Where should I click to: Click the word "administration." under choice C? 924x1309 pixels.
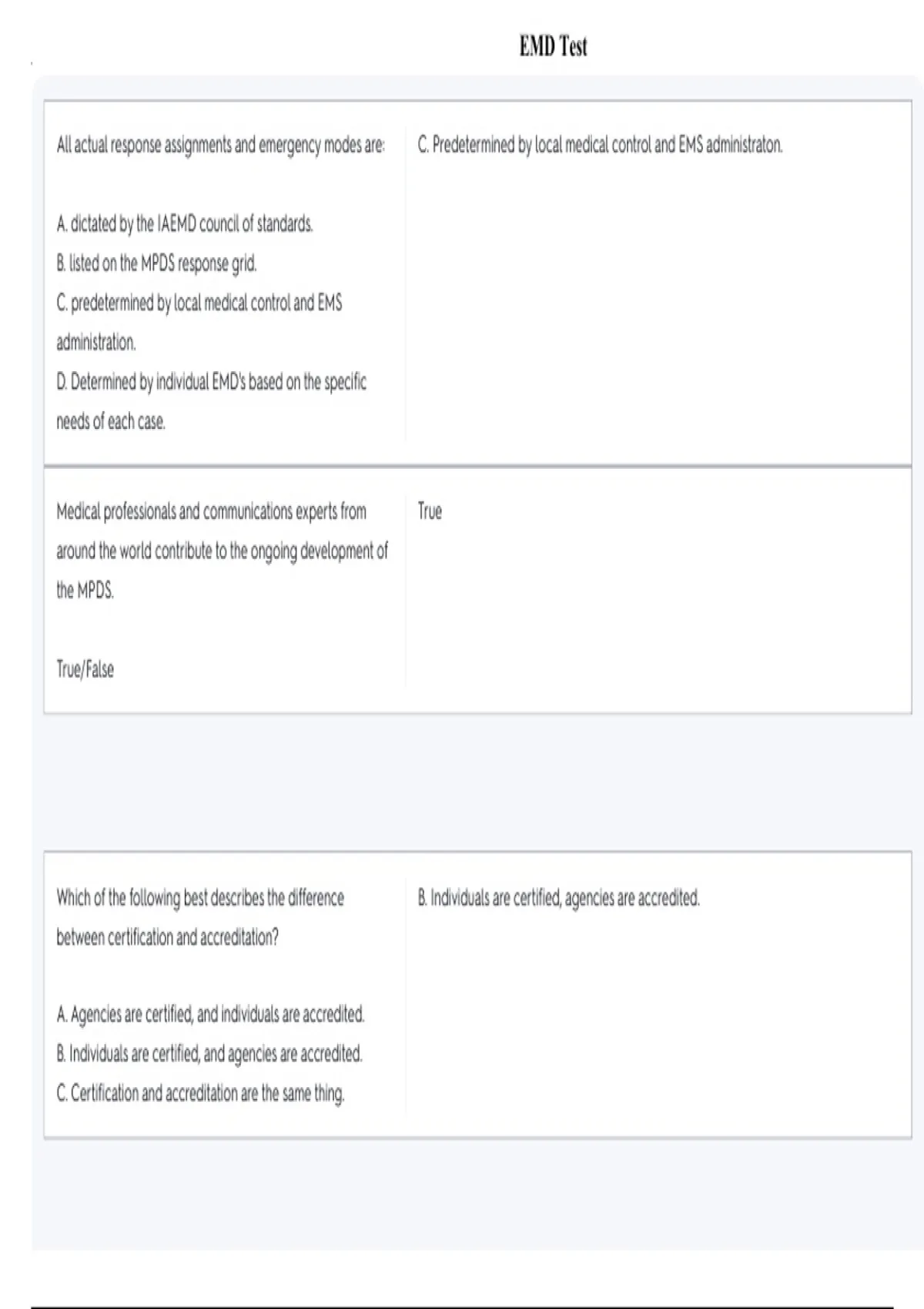96,342
